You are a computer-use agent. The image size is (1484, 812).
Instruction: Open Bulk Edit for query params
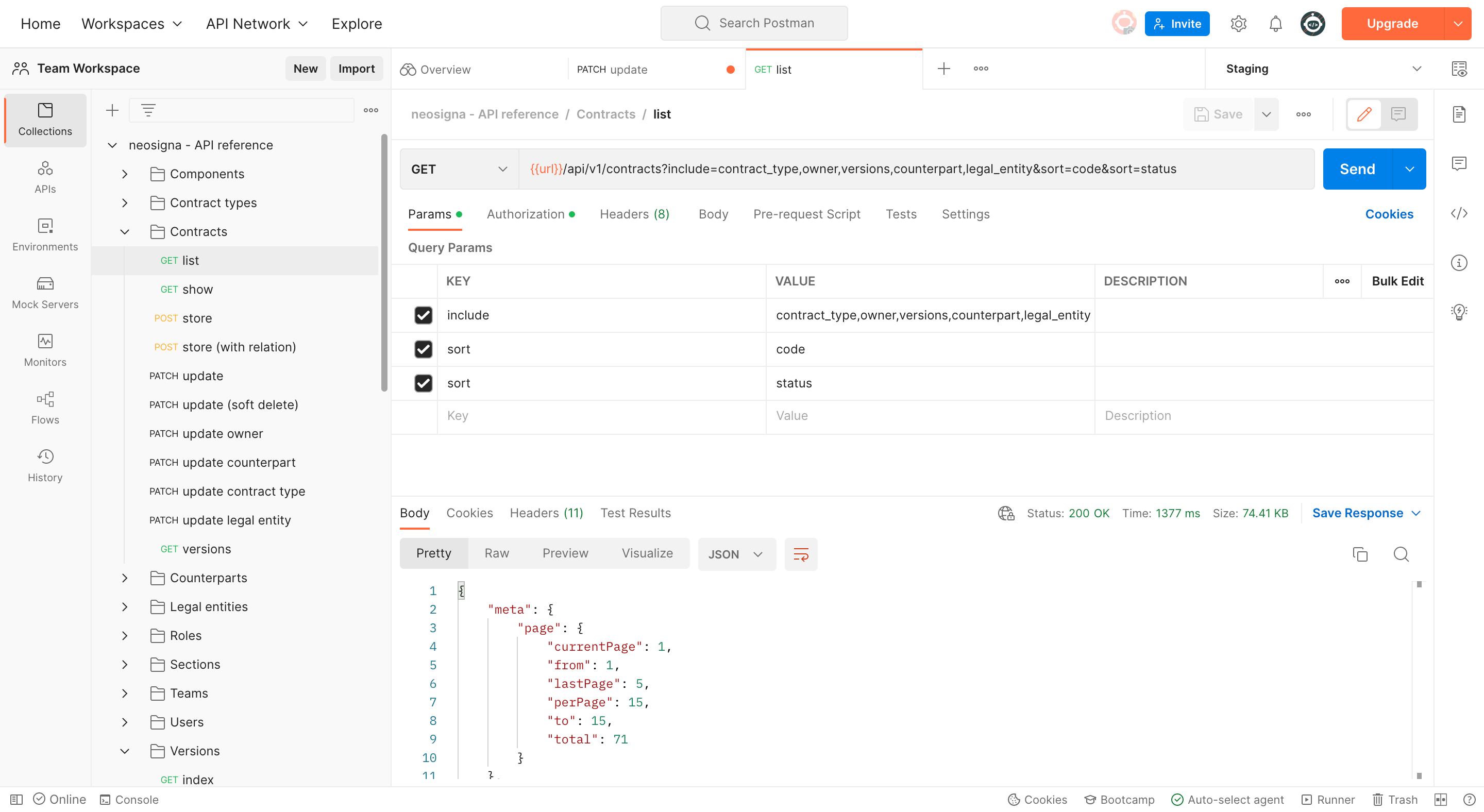tap(1396, 281)
